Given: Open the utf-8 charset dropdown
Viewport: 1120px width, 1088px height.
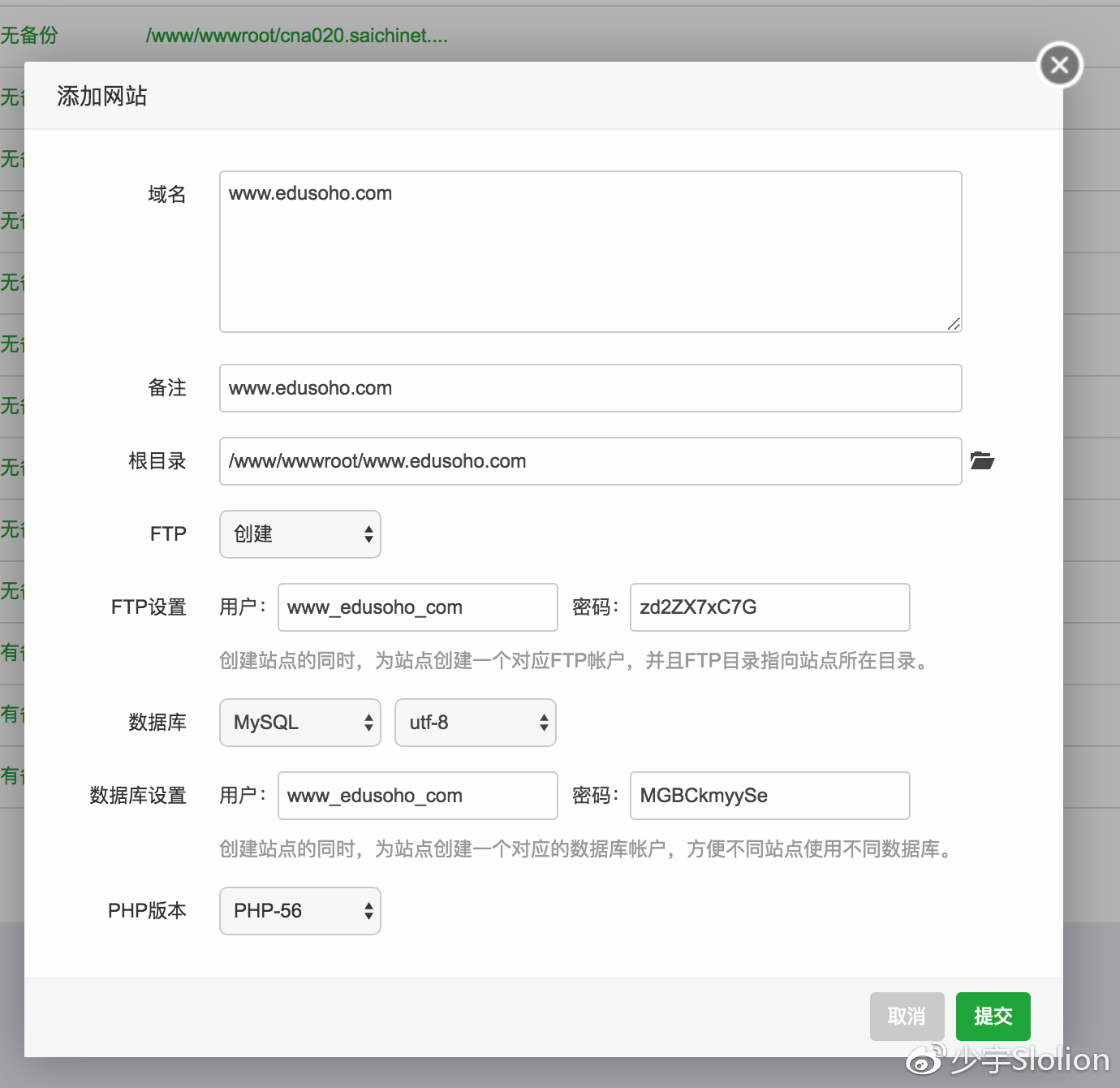Looking at the screenshot, I should click(x=476, y=723).
